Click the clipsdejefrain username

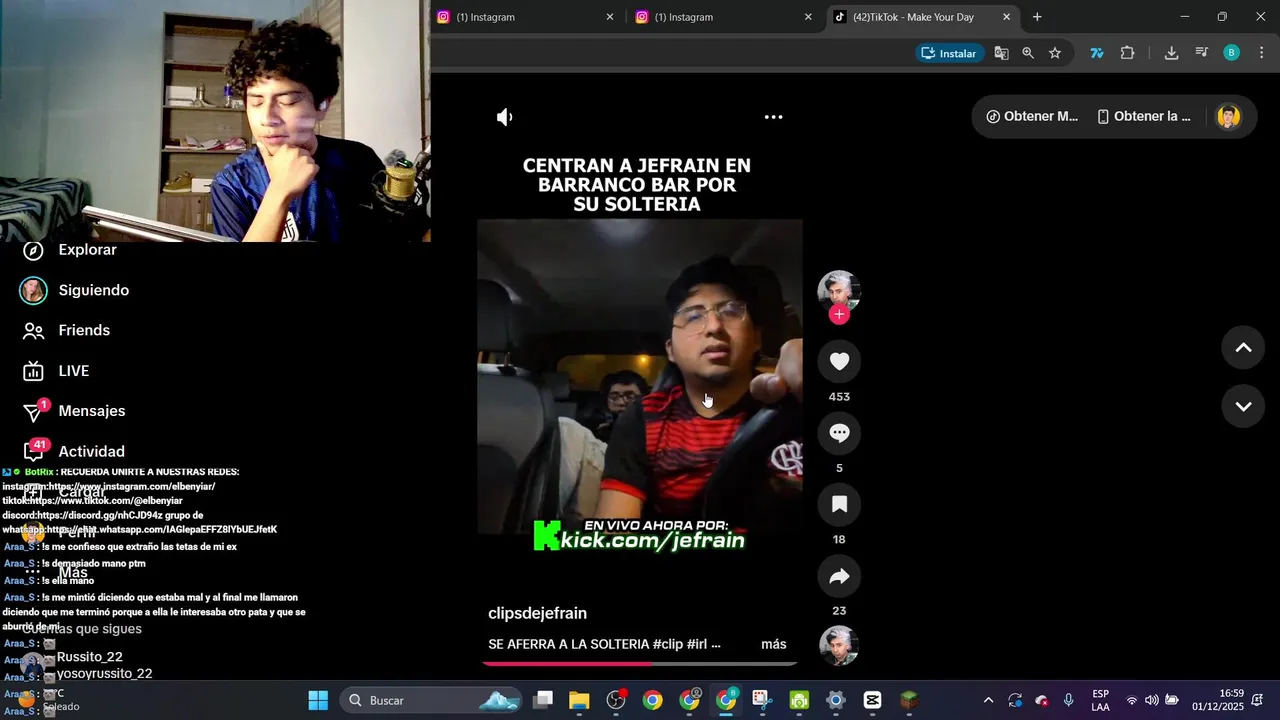(x=537, y=613)
